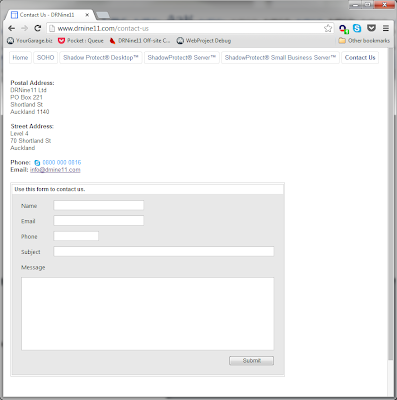The height and width of the screenshot is (400, 397).
Task: Select the Contact Us - DRNine11 tab
Action: pos(50,15)
